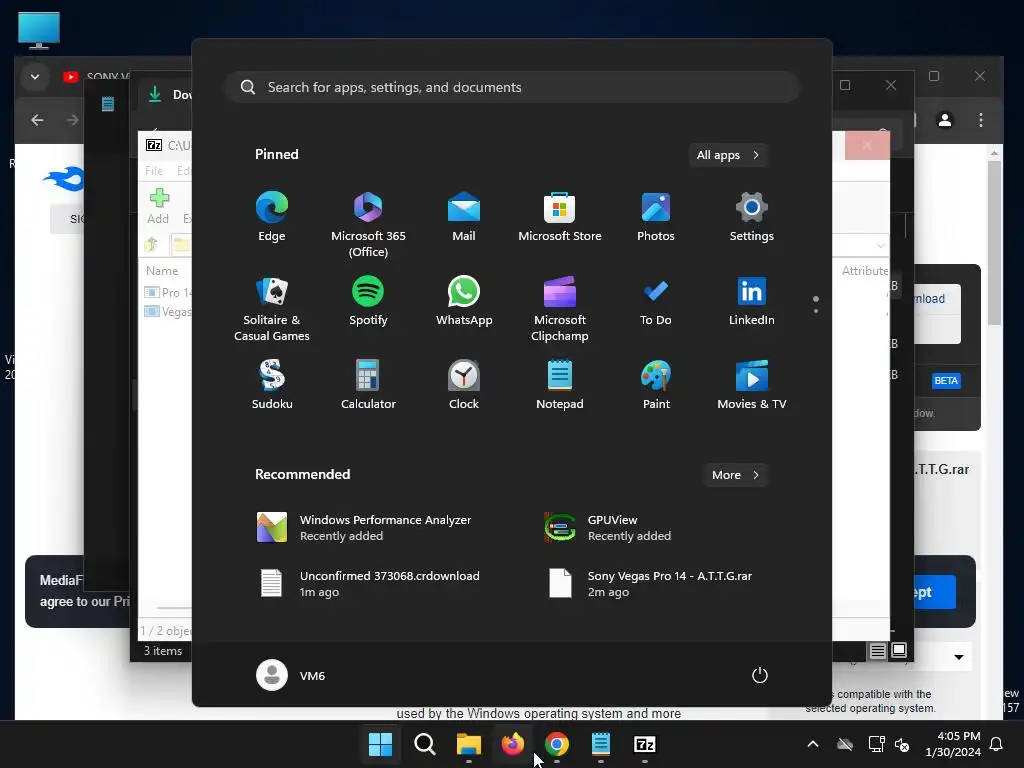Viewport: 1024px width, 768px height.
Task: Open Notepad from pinned apps
Action: tap(560, 385)
